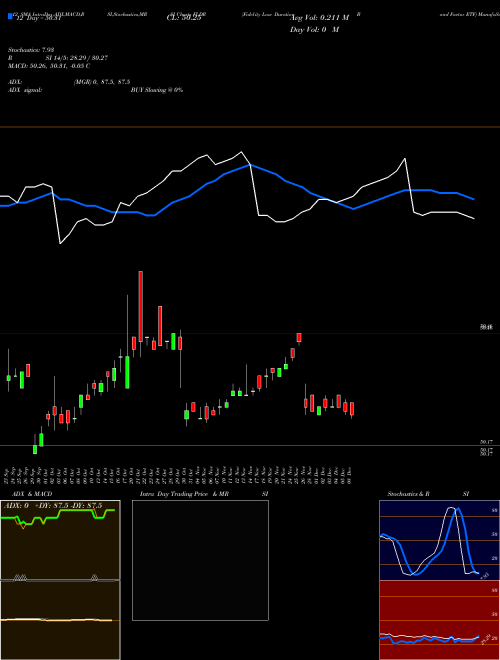Click the 'BUY Slowing @ 0%' signal text
This screenshot has width=500, height=660.
157,90
